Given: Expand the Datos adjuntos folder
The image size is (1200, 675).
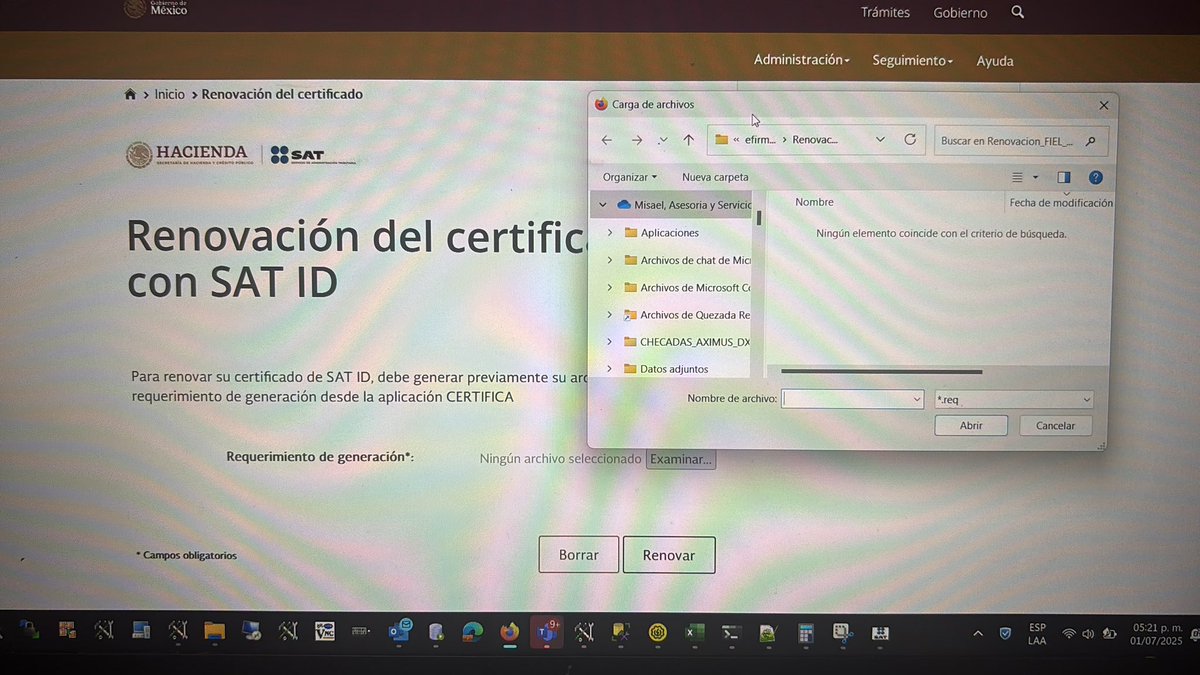Looking at the screenshot, I should point(610,369).
